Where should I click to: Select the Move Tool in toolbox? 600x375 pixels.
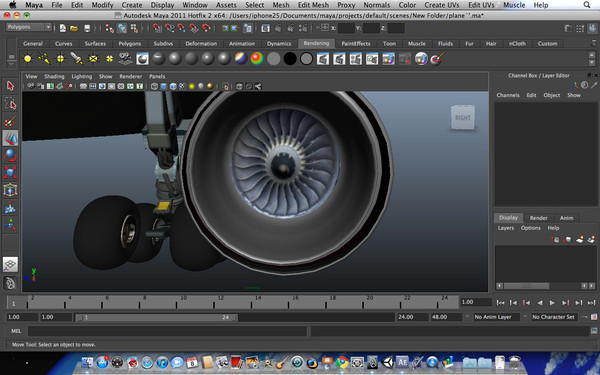(x=10, y=138)
